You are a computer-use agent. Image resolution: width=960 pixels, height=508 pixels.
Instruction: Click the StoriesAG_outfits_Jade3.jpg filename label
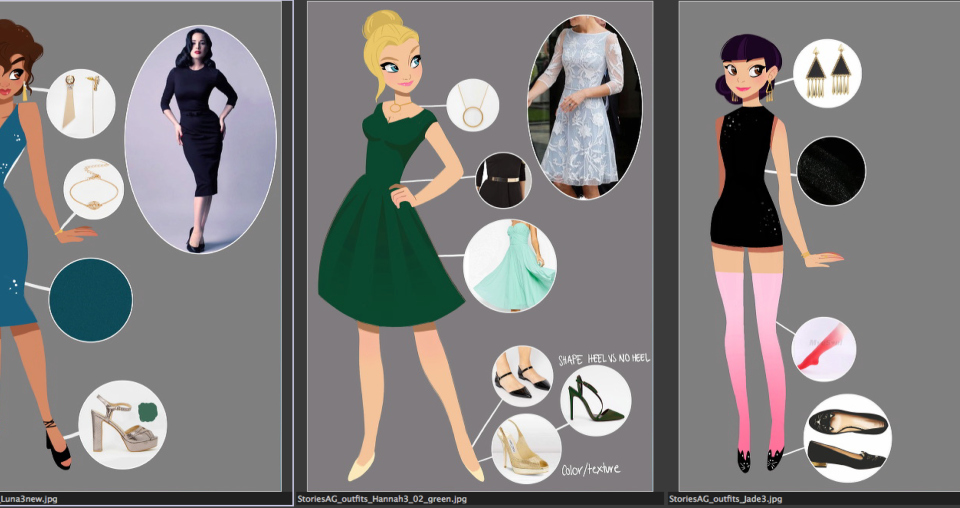pyautogui.click(x=726, y=498)
